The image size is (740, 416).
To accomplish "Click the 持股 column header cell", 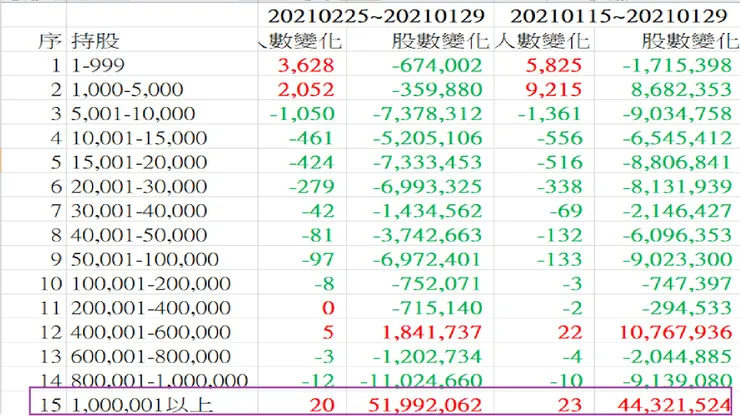I will tap(95, 41).
